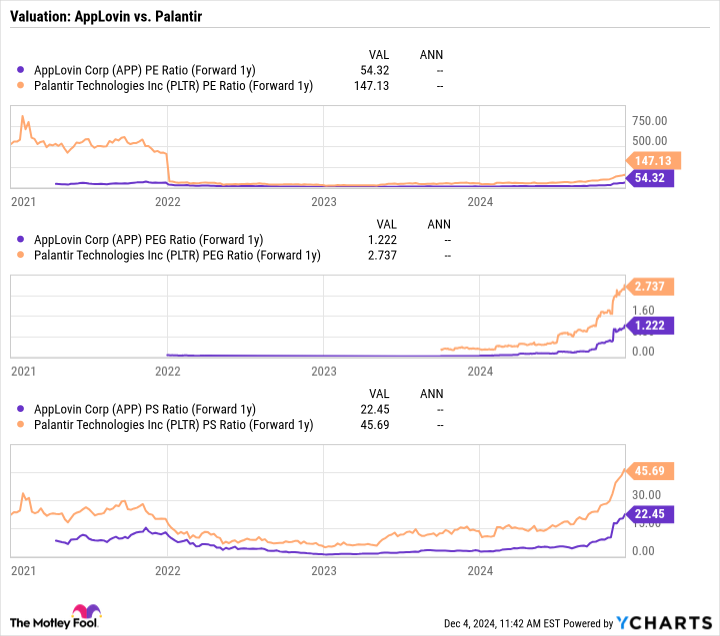Click the Palantir Technologies PEG Ratio legend label
Screen dimensions: 720x636
click(177, 255)
